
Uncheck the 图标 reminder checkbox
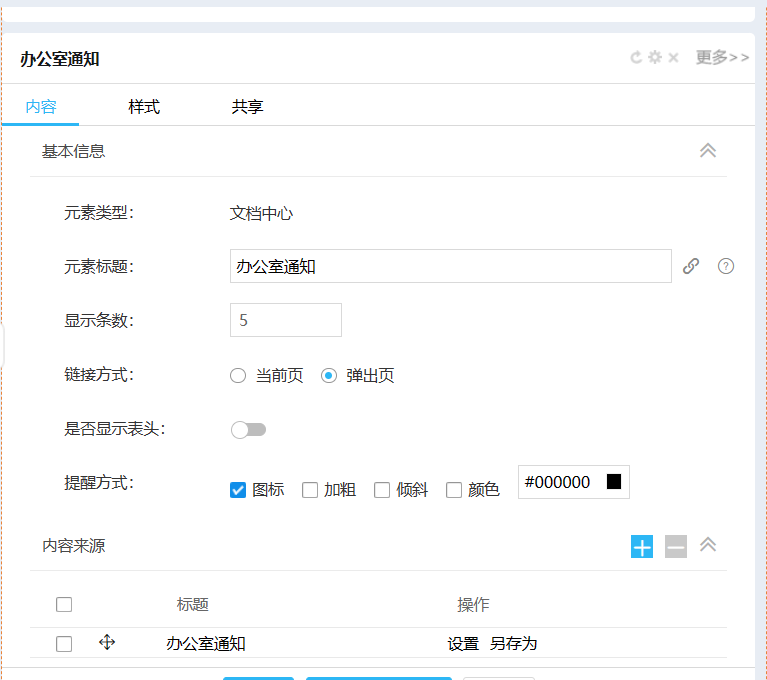238,490
